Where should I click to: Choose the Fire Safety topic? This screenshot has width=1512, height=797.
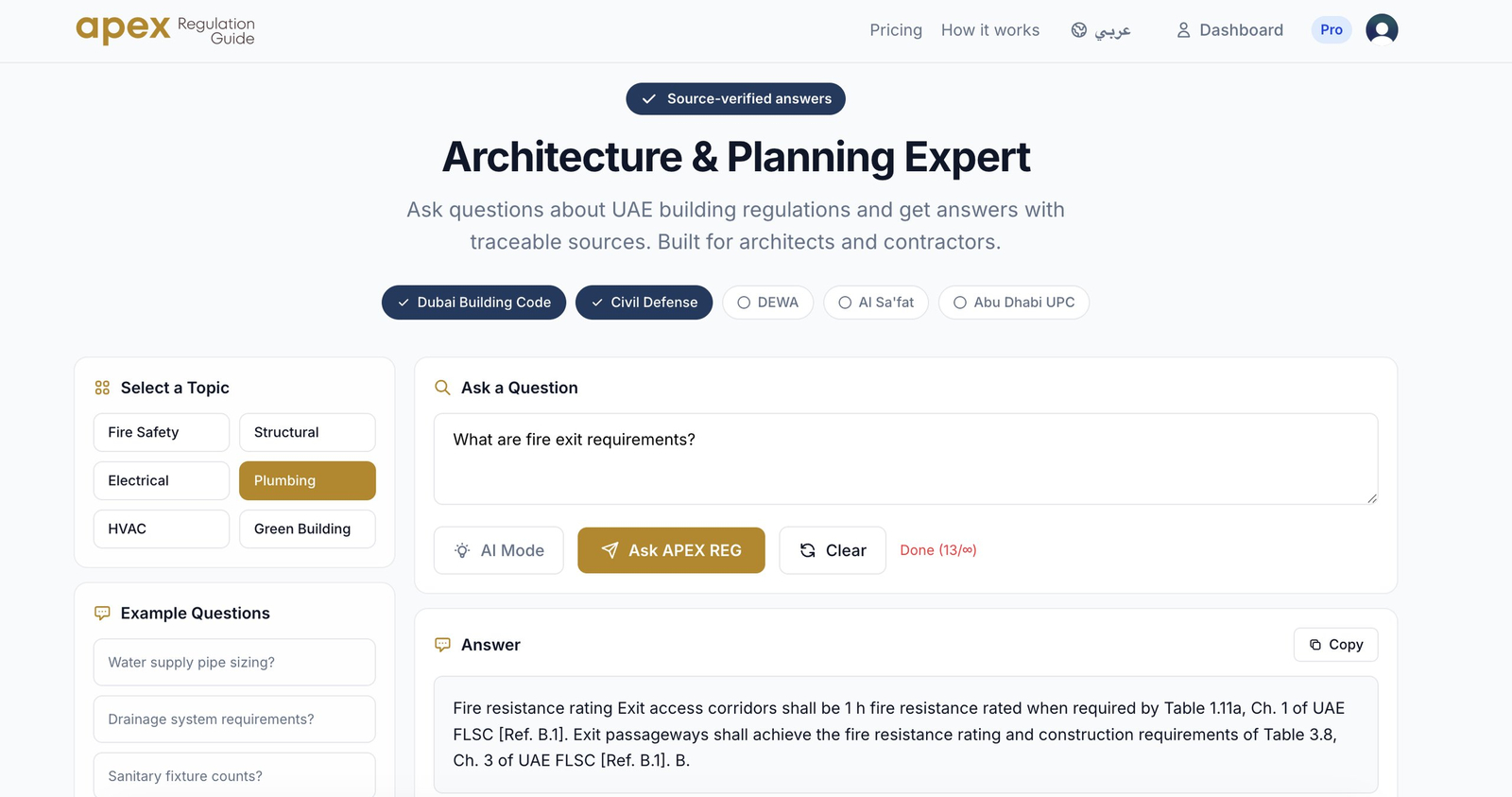click(x=162, y=432)
